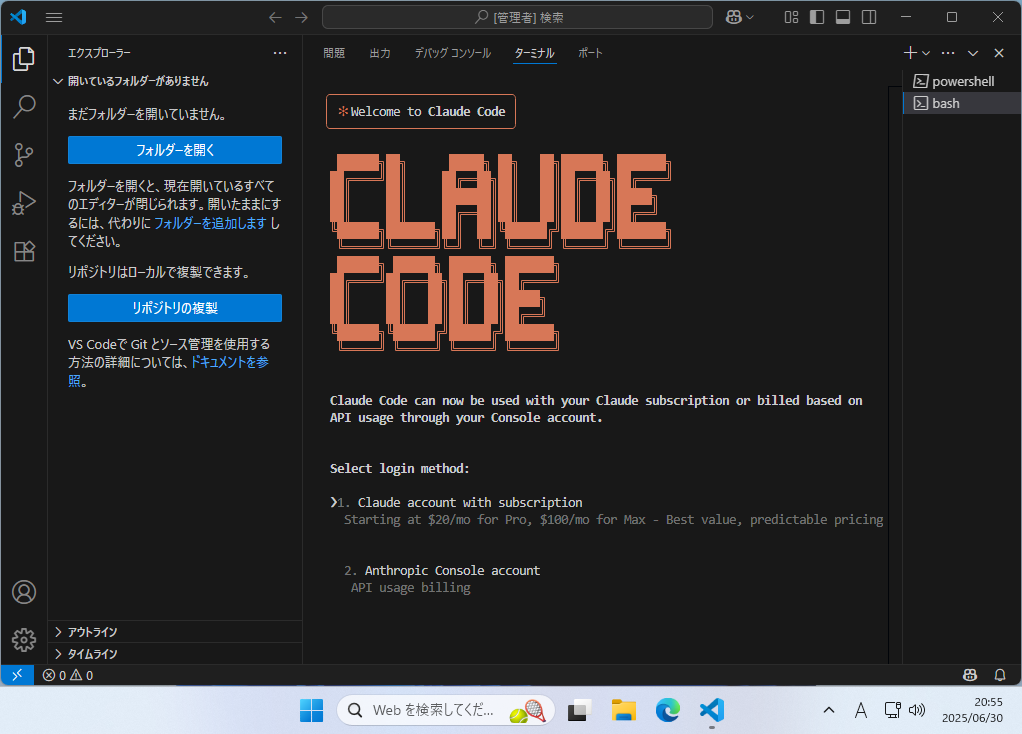Click the command center search box
The image size is (1022, 734).
coord(517,18)
